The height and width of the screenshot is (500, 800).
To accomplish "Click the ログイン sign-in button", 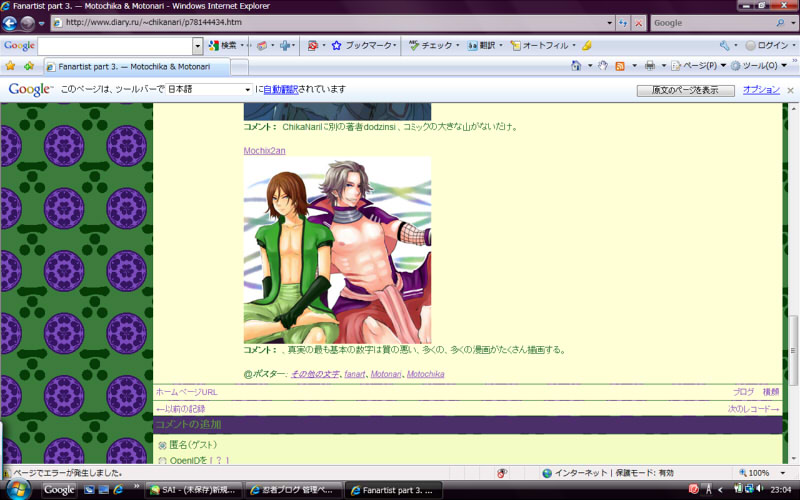I will pyautogui.click(x=767, y=45).
